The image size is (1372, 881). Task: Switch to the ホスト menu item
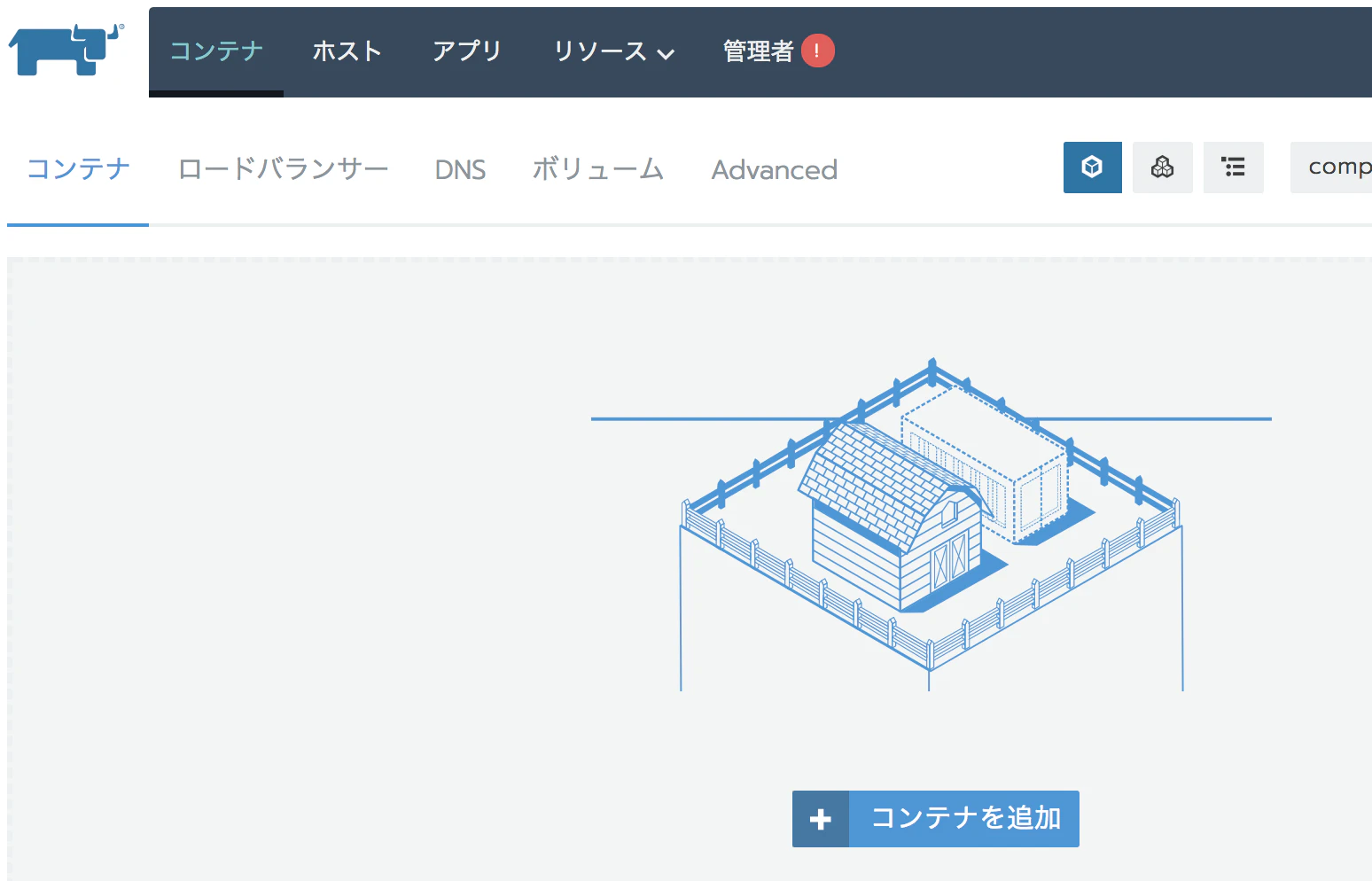[347, 52]
